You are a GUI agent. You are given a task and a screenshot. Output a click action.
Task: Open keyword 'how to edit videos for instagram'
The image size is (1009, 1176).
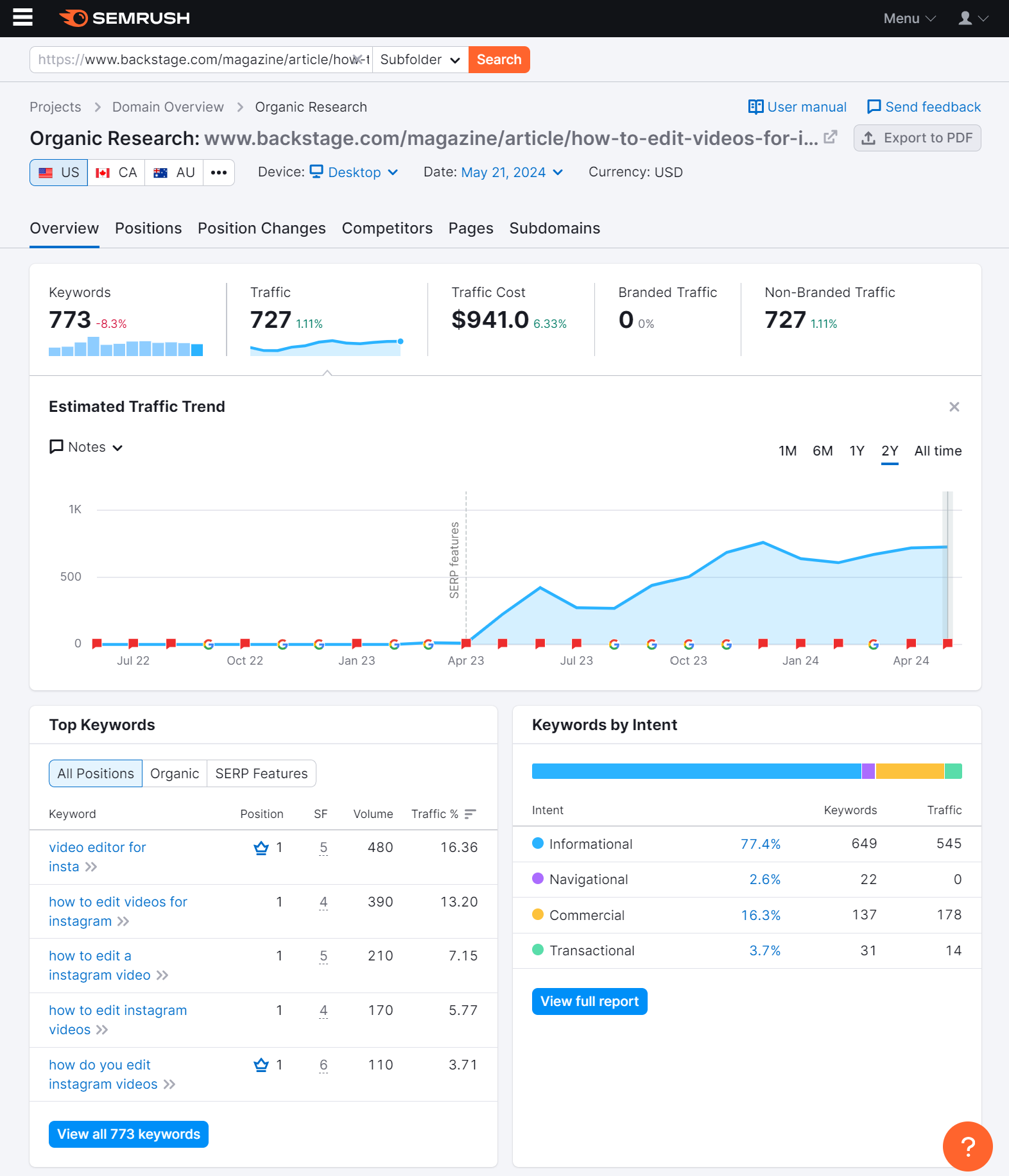click(x=118, y=912)
